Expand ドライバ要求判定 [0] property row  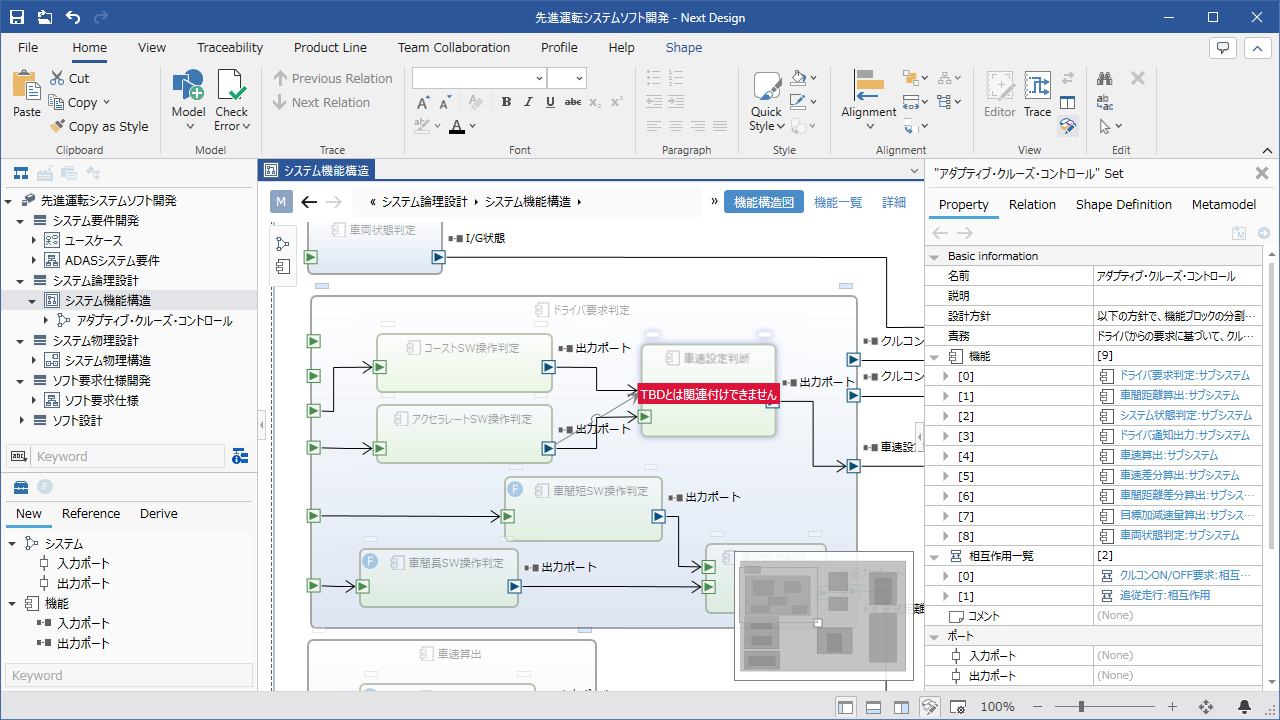click(946, 376)
